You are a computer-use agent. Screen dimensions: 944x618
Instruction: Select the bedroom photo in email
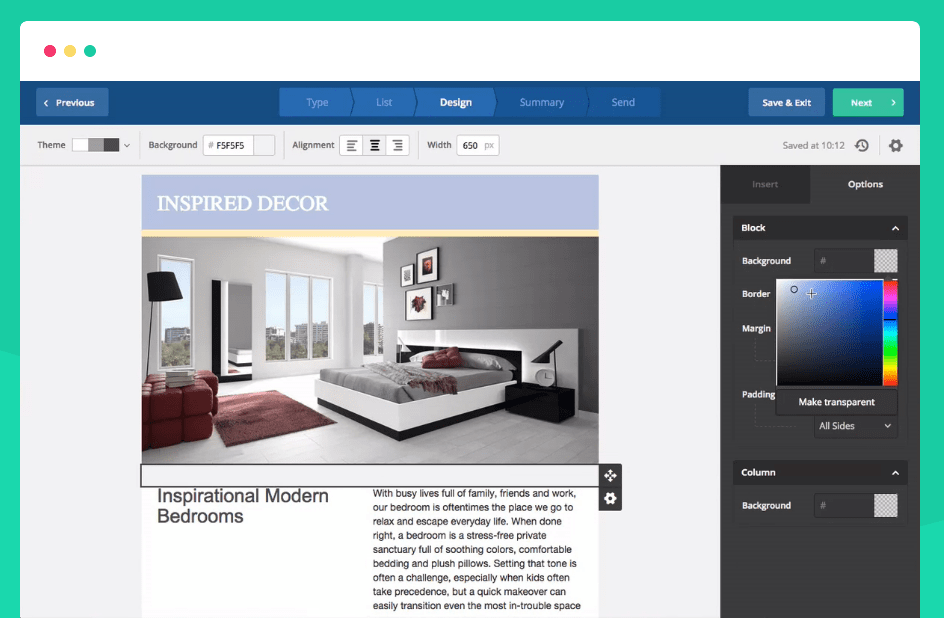click(370, 350)
